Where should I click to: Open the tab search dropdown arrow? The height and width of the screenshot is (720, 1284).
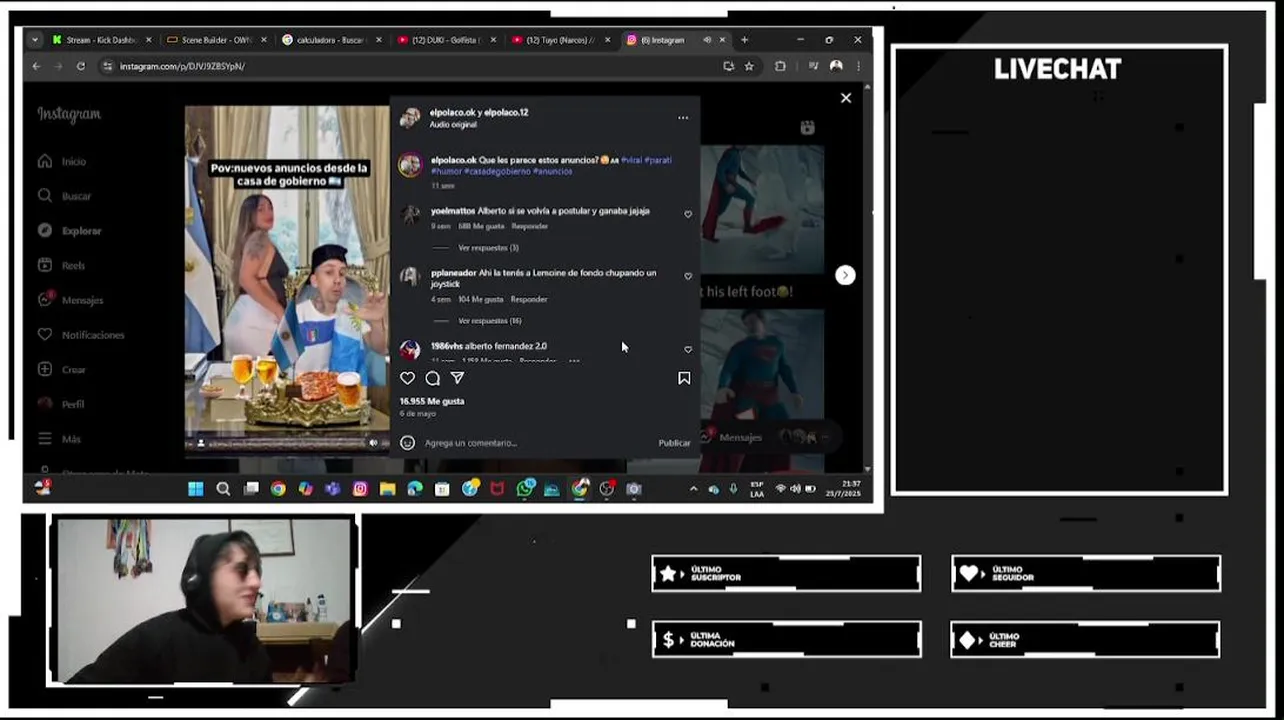(x=35, y=40)
